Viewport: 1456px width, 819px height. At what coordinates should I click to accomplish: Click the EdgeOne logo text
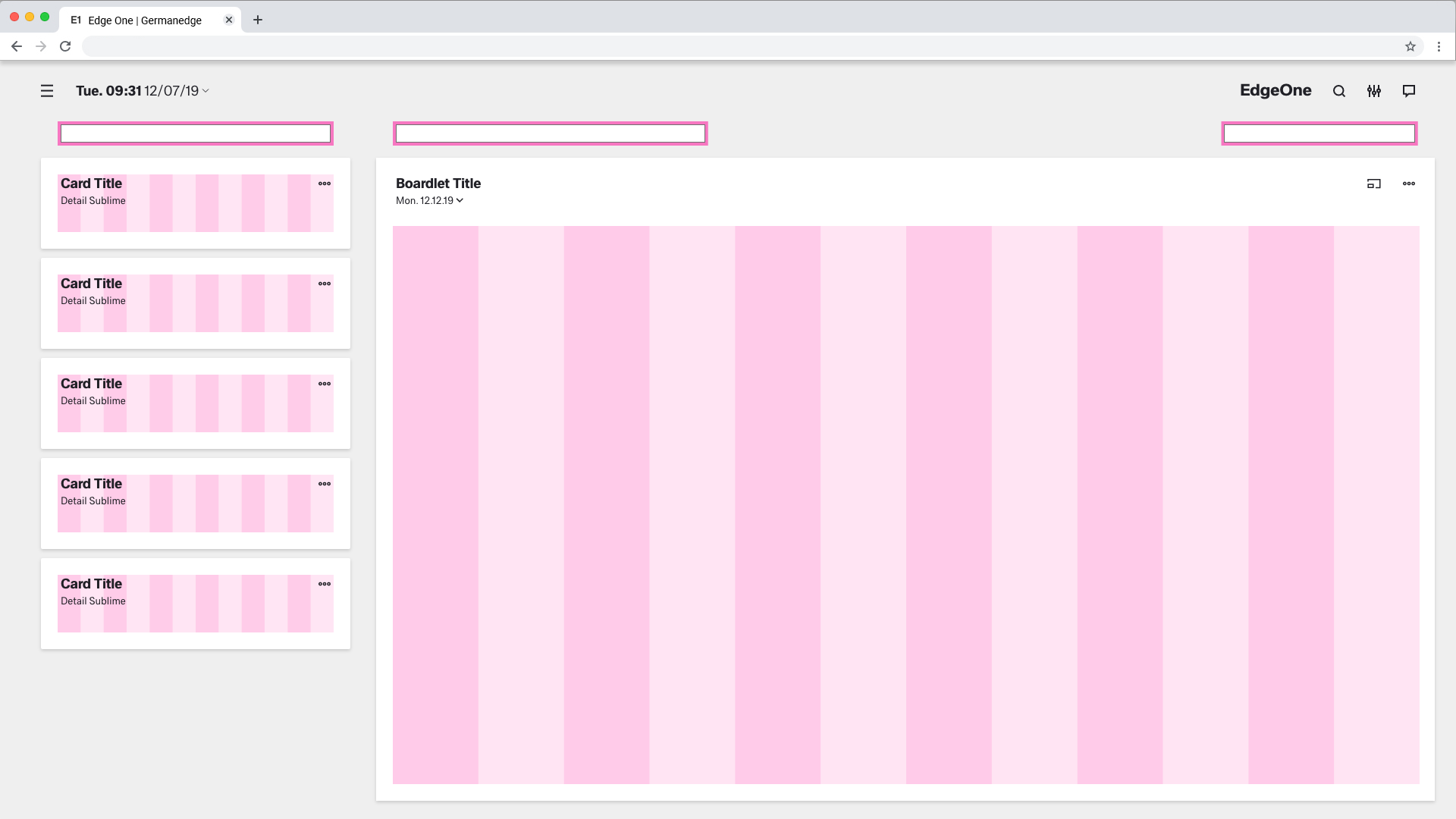(x=1276, y=90)
